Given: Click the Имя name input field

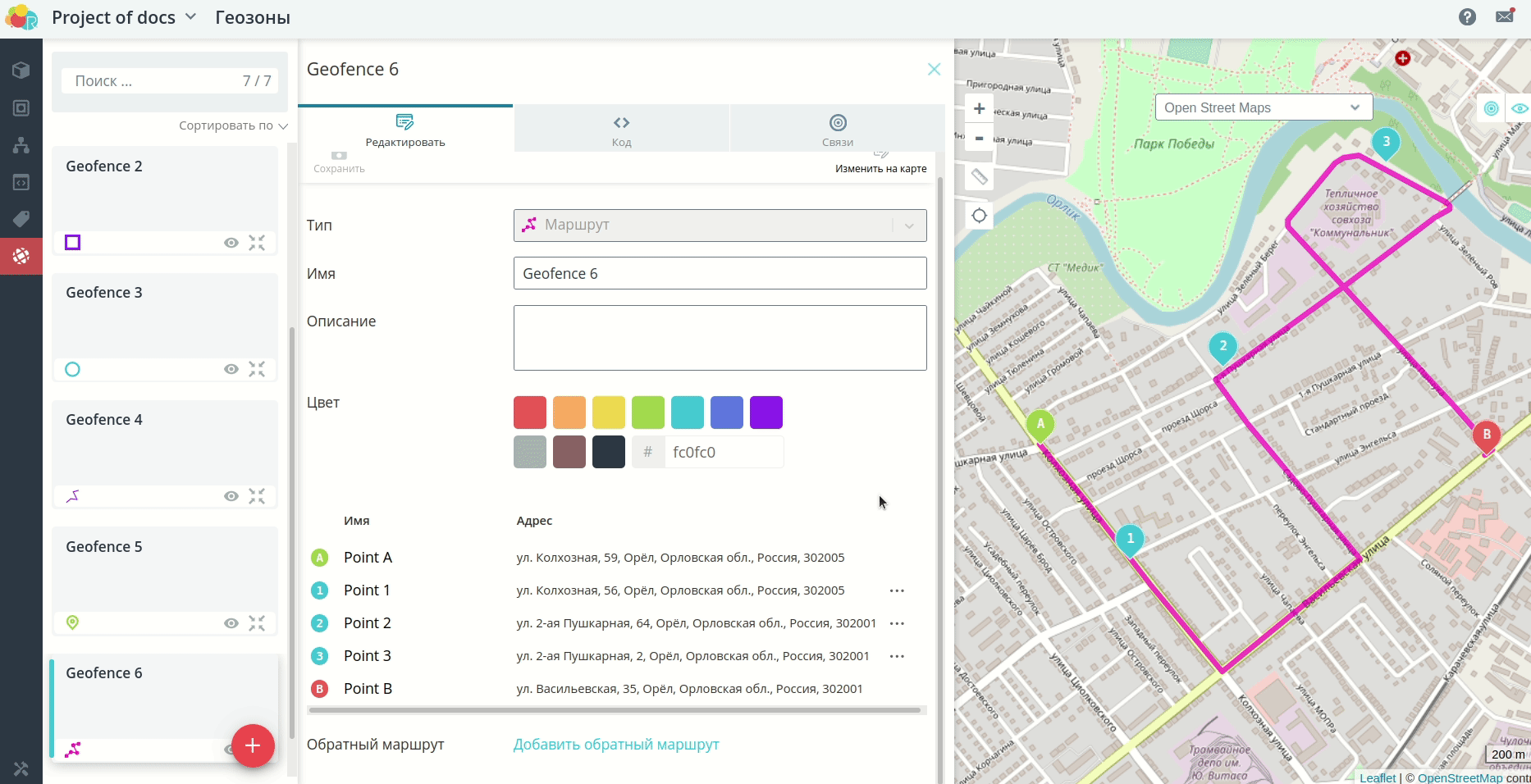Looking at the screenshot, I should coord(720,273).
